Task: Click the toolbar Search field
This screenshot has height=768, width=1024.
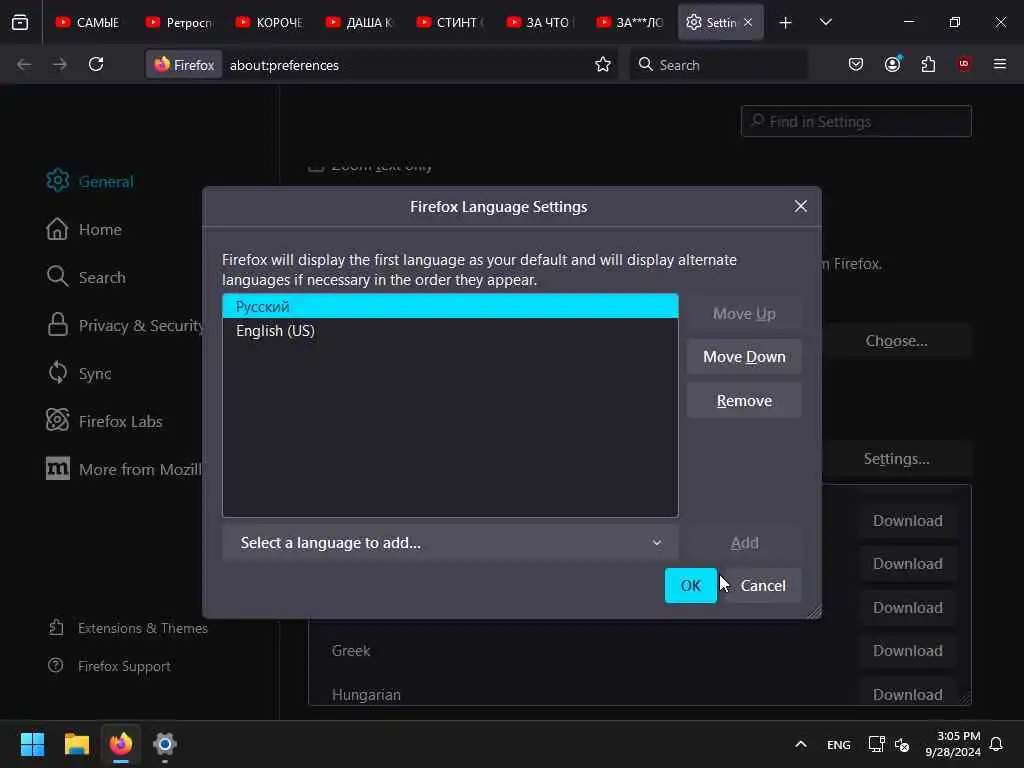Action: pos(718,65)
